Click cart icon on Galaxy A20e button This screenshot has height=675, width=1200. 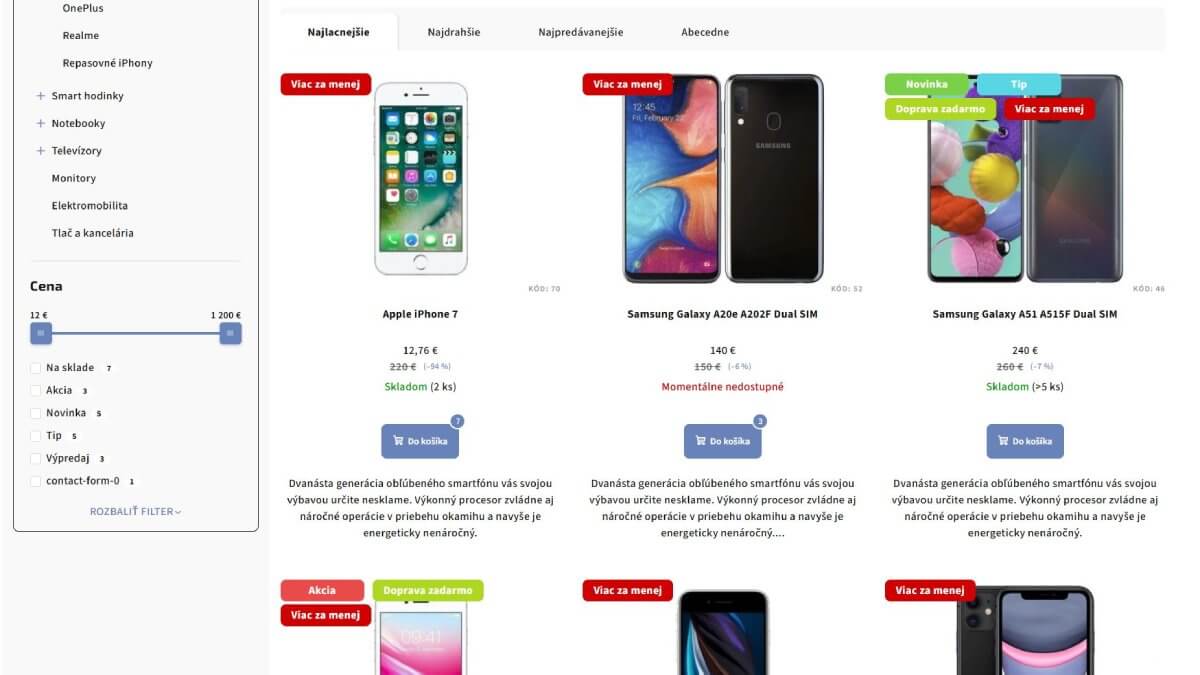(x=701, y=441)
